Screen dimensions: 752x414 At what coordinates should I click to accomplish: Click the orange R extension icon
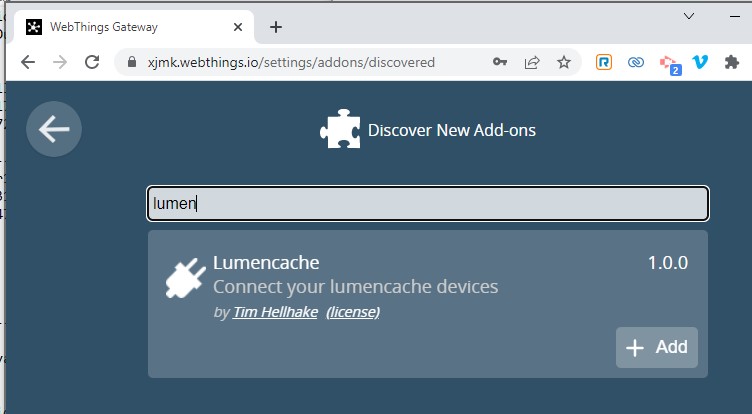[x=604, y=62]
